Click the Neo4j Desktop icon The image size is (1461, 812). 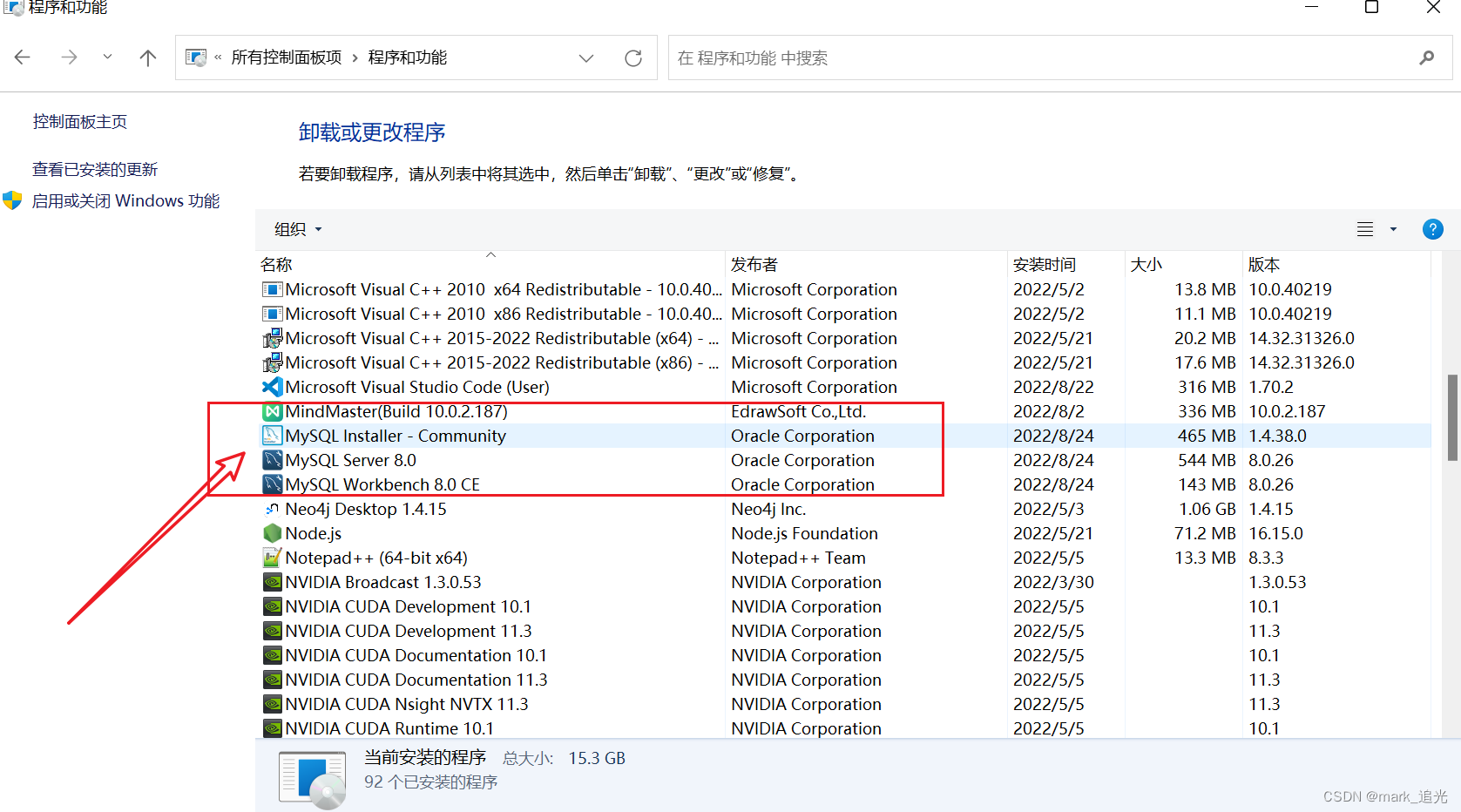(273, 509)
